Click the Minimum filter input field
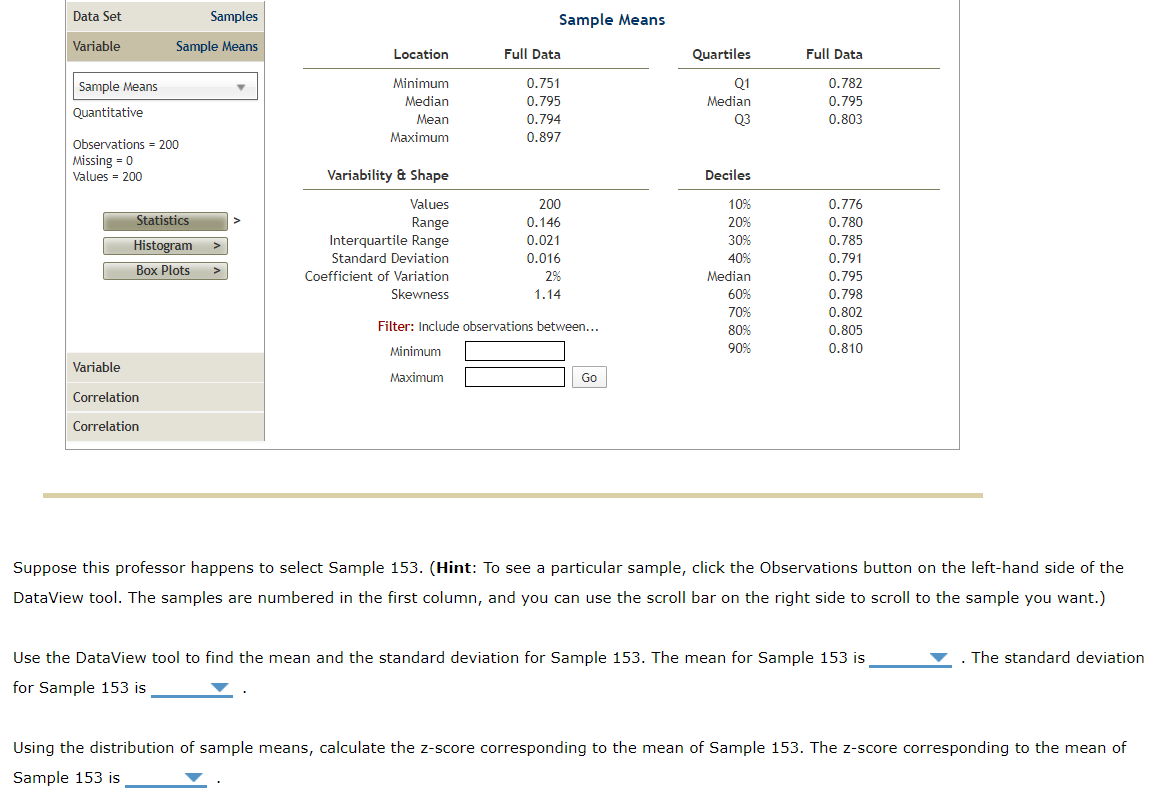1157x791 pixels. [514, 350]
